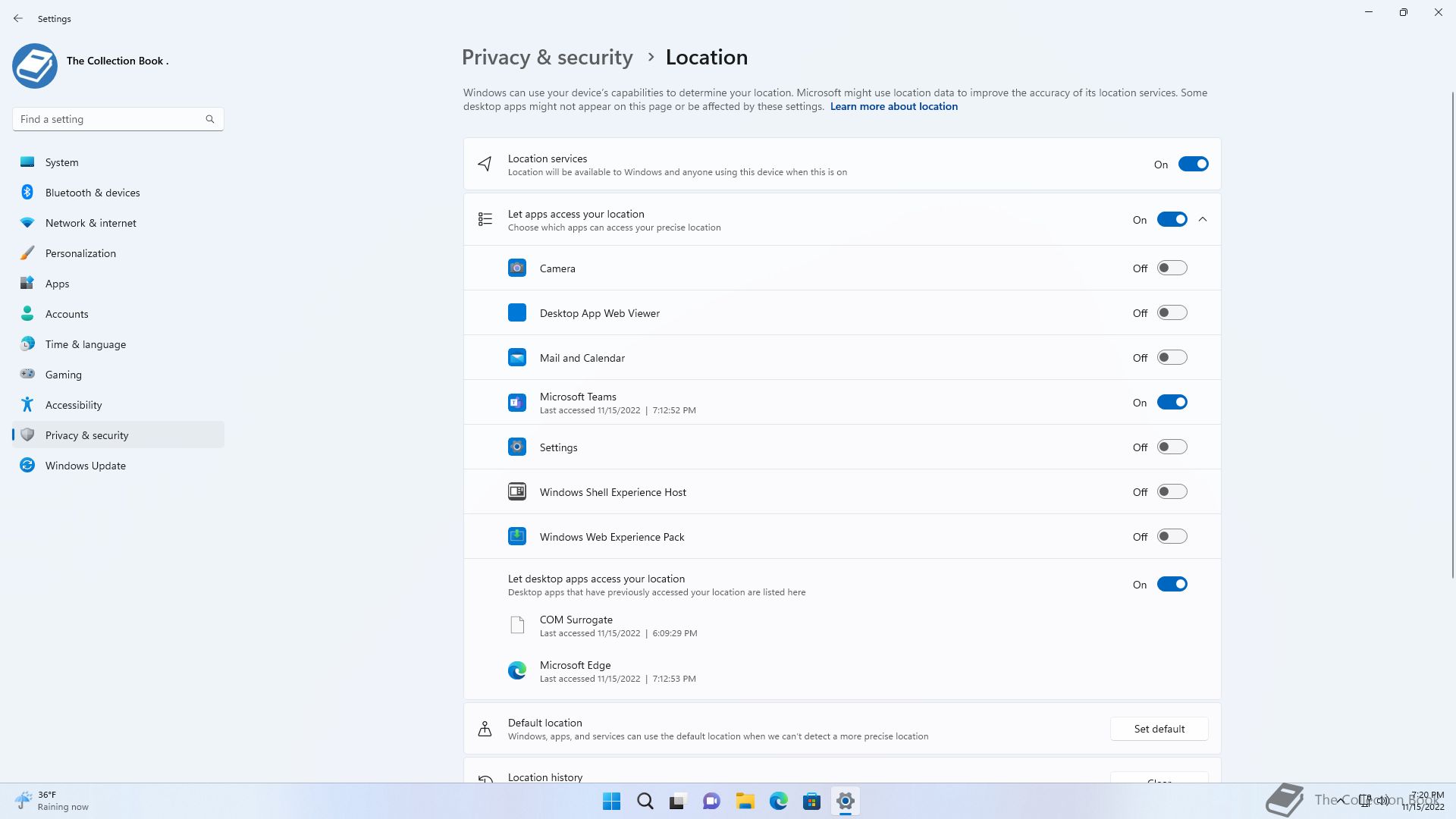Open the Start menu on taskbar
Viewport: 1456px width, 819px height.
611,801
